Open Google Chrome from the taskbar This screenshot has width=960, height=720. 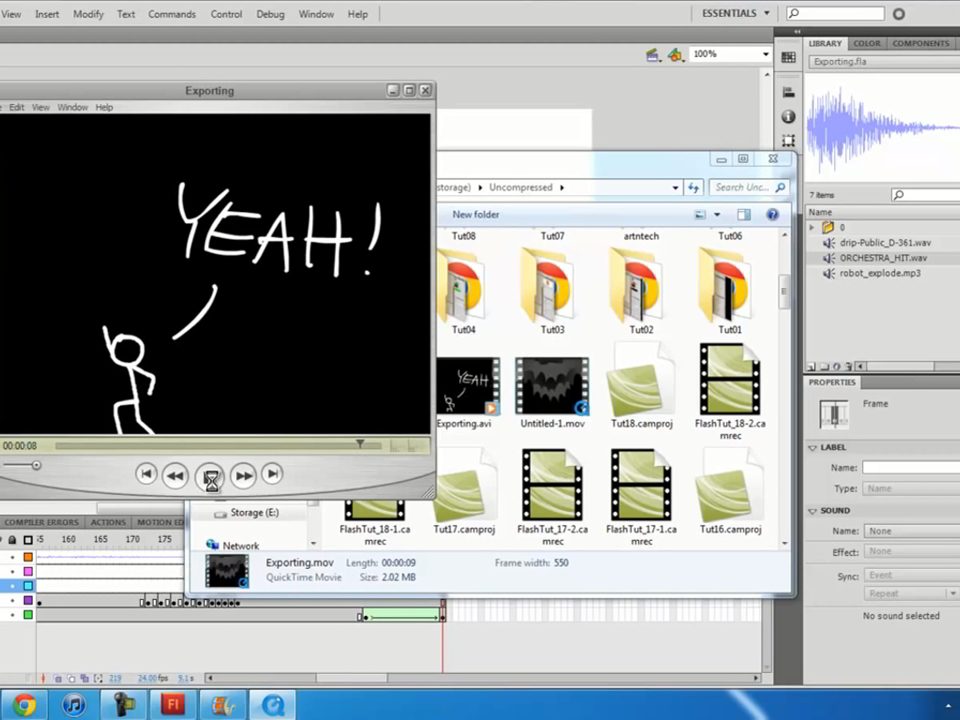(x=24, y=705)
